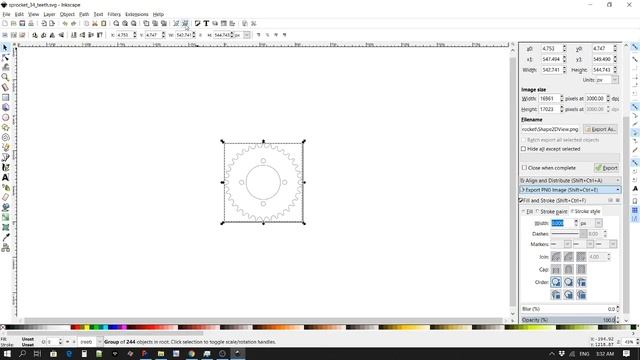
Task: Click the Undo toolbar icon
Action: point(64,24)
